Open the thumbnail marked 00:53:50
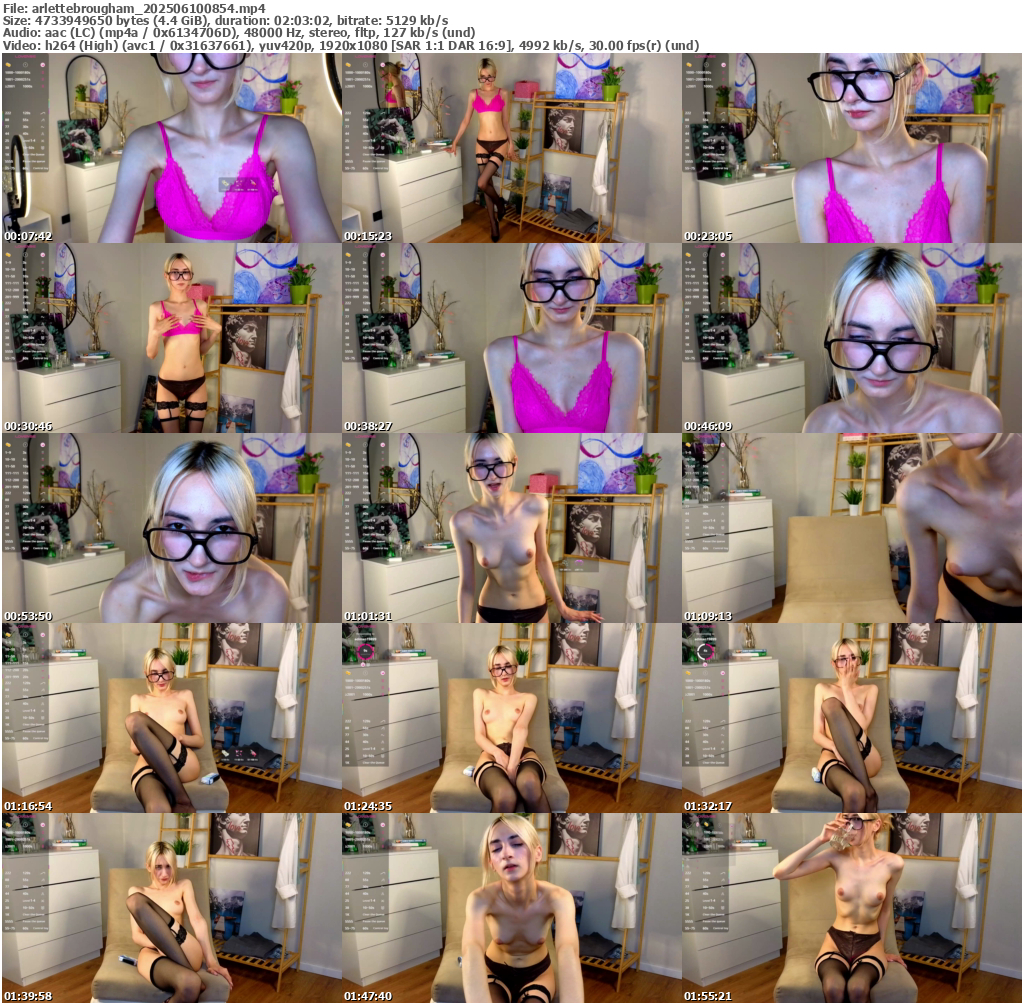The height and width of the screenshot is (1003, 1024). click(x=171, y=528)
